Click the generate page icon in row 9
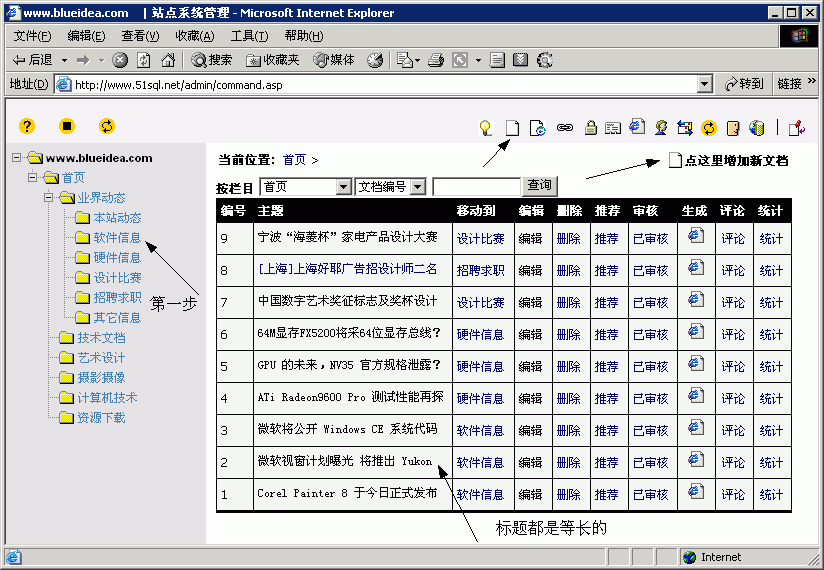The image size is (824, 570). tap(696, 235)
